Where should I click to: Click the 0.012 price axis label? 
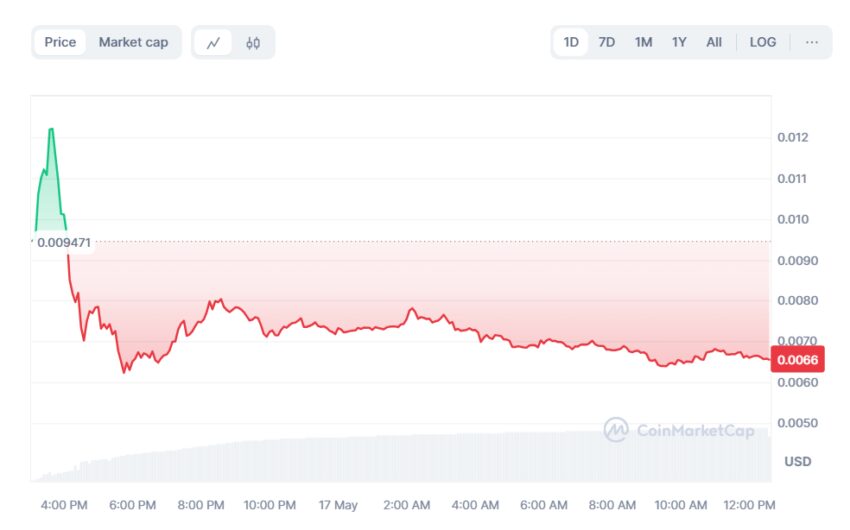tap(791, 137)
